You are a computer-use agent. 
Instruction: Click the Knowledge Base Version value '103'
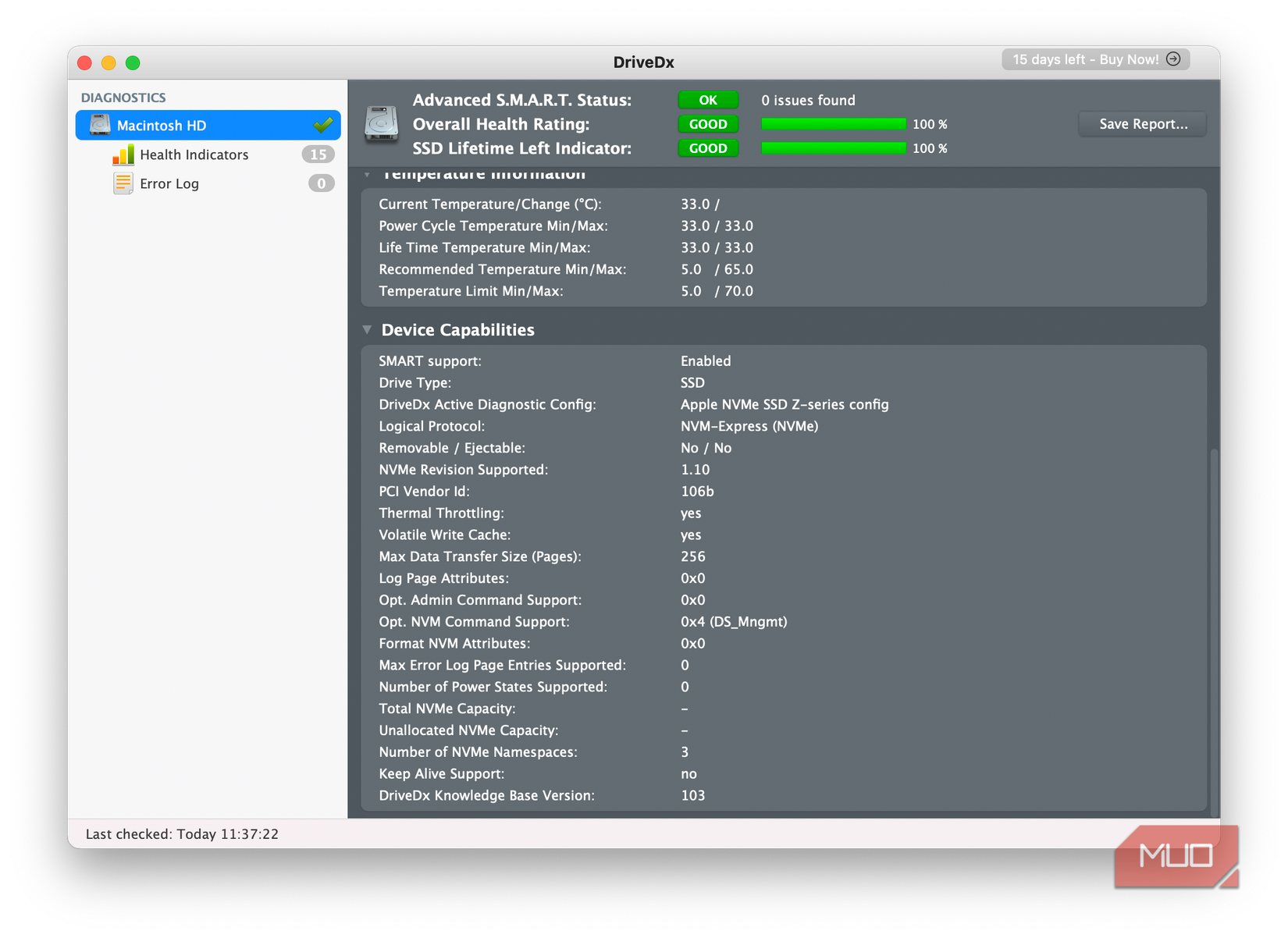pyautogui.click(x=693, y=796)
